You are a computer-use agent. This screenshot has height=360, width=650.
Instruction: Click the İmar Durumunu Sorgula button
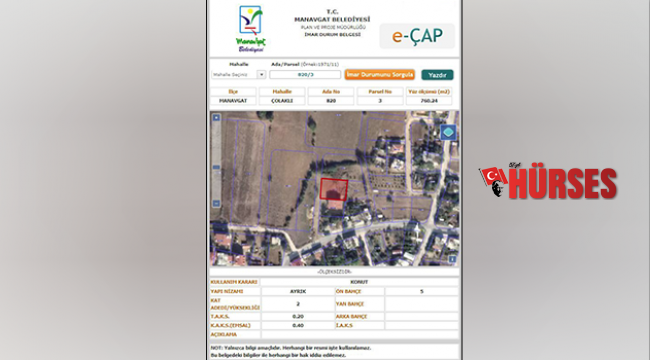pyautogui.click(x=380, y=75)
